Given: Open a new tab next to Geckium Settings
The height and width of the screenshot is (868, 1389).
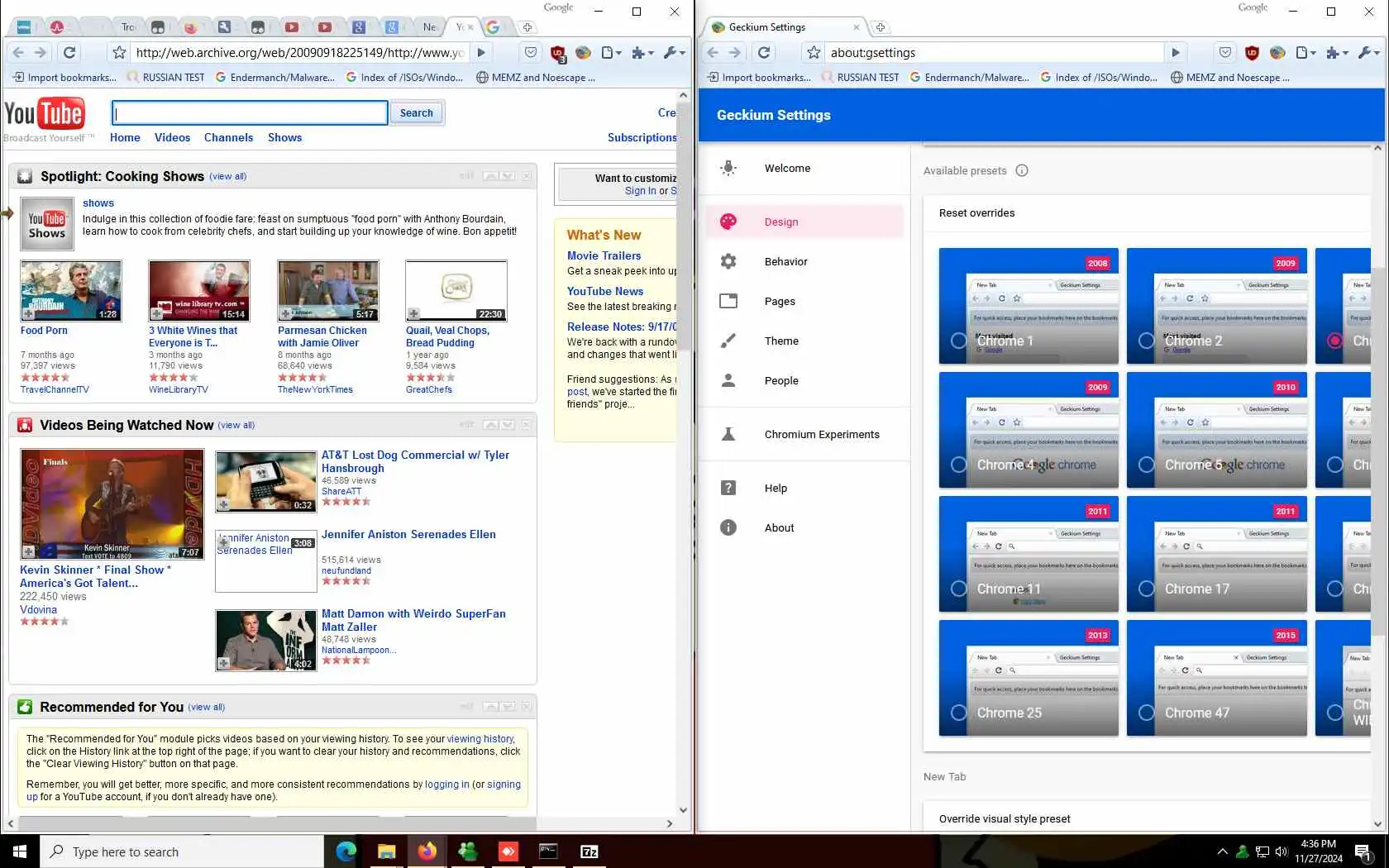Looking at the screenshot, I should click(881, 27).
